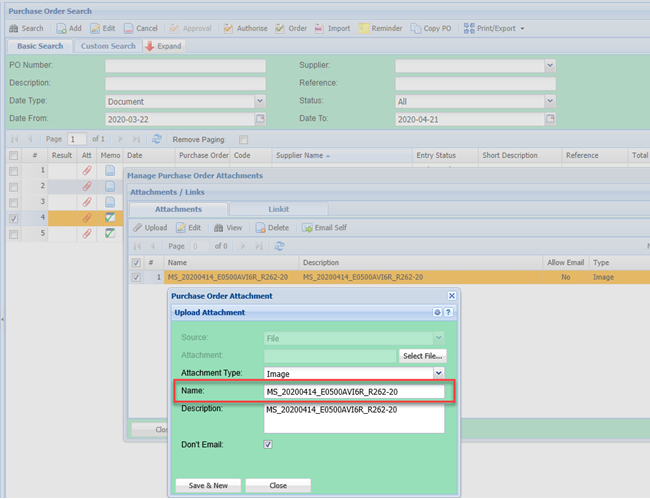
Task: Click Email Self in the attachments toolbar
Action: pos(323,228)
